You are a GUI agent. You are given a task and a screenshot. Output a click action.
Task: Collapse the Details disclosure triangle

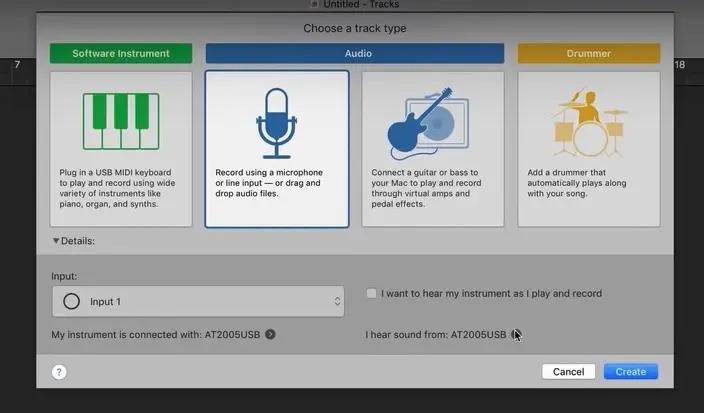56,241
